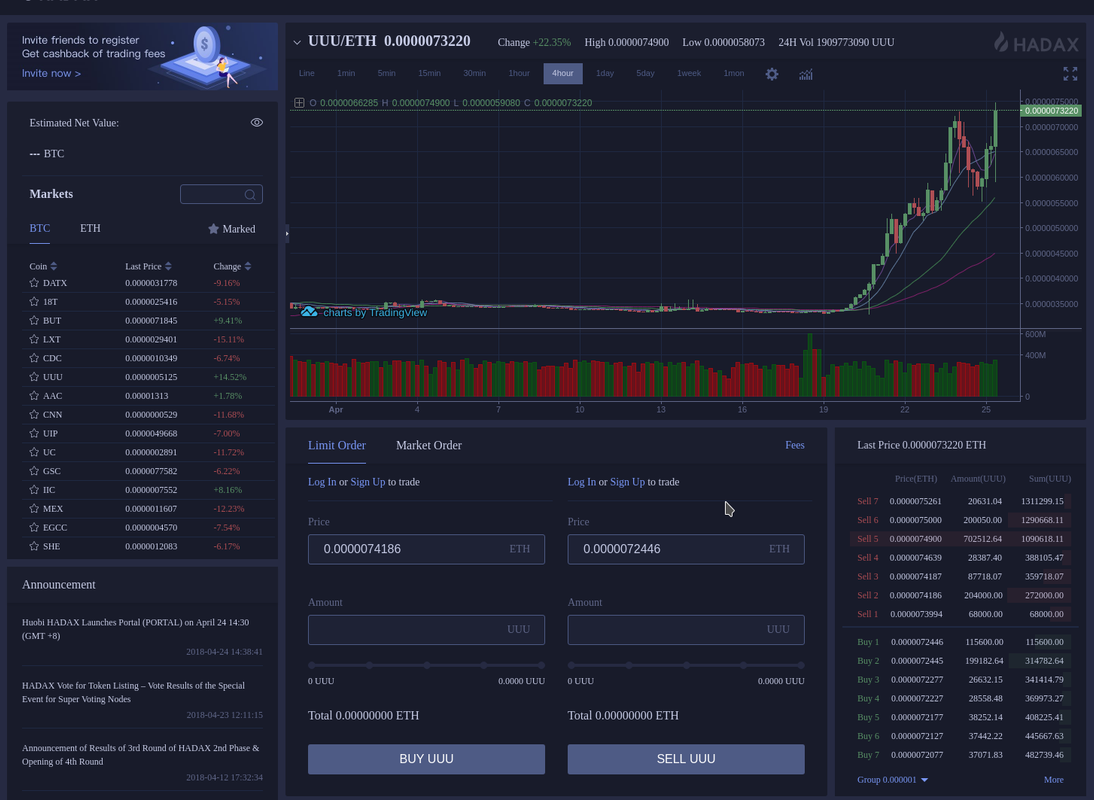The width and height of the screenshot is (1094, 800).
Task: Star the UUU coin
Action: [33, 377]
